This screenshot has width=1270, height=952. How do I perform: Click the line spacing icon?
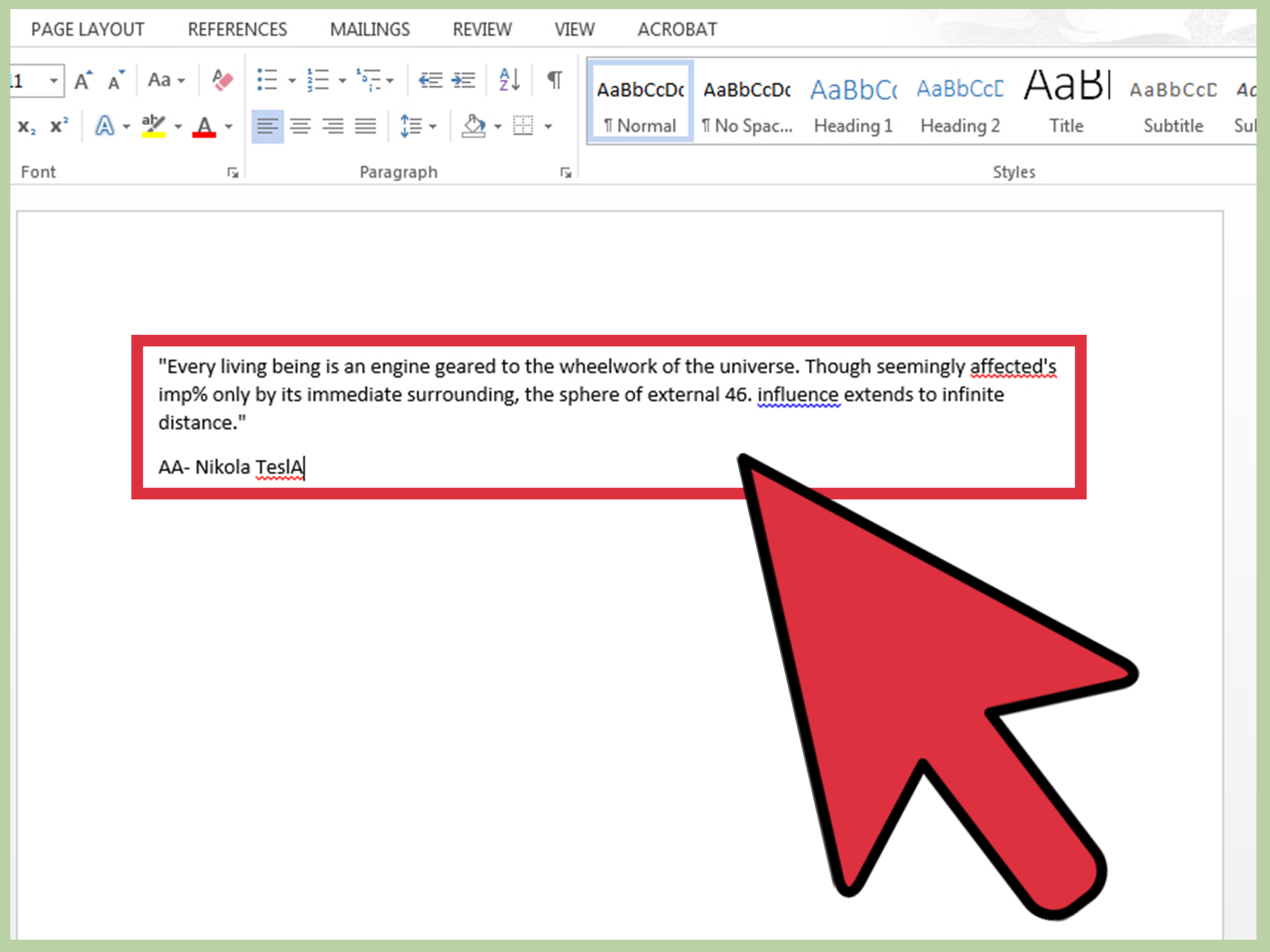[410, 126]
